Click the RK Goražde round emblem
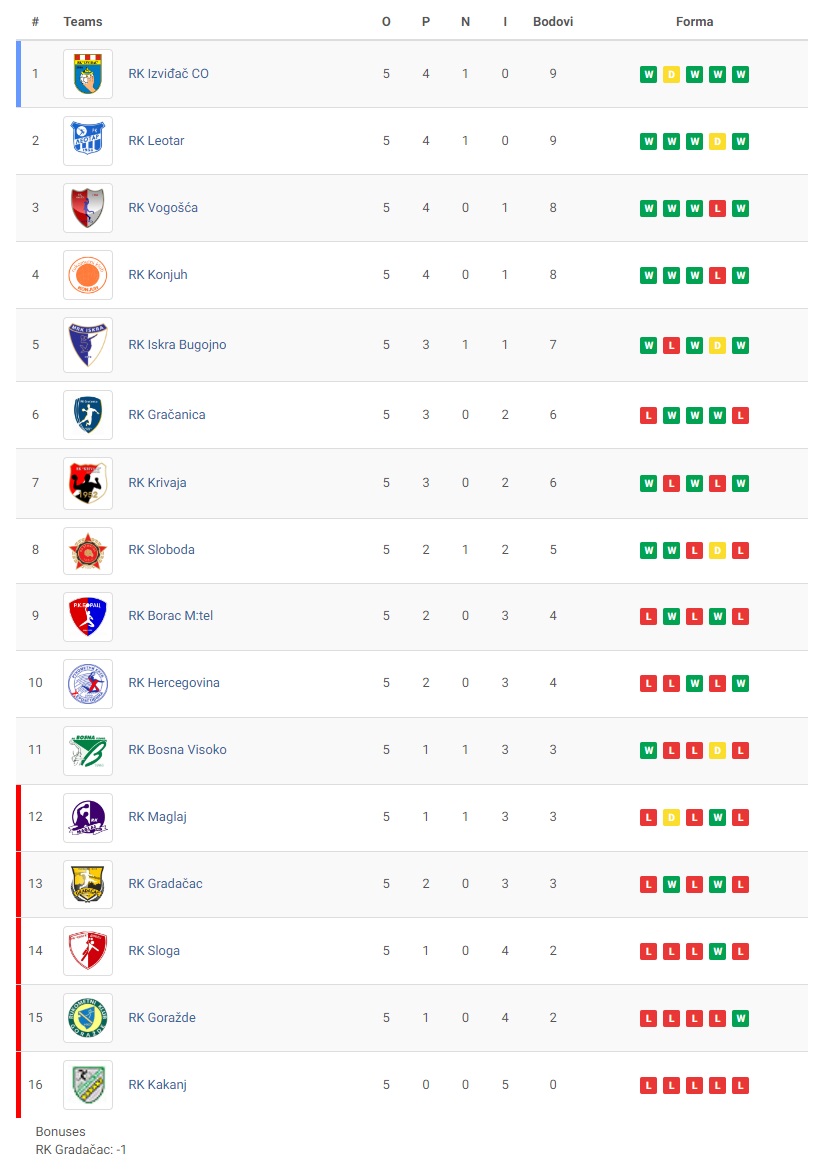 coord(88,1018)
